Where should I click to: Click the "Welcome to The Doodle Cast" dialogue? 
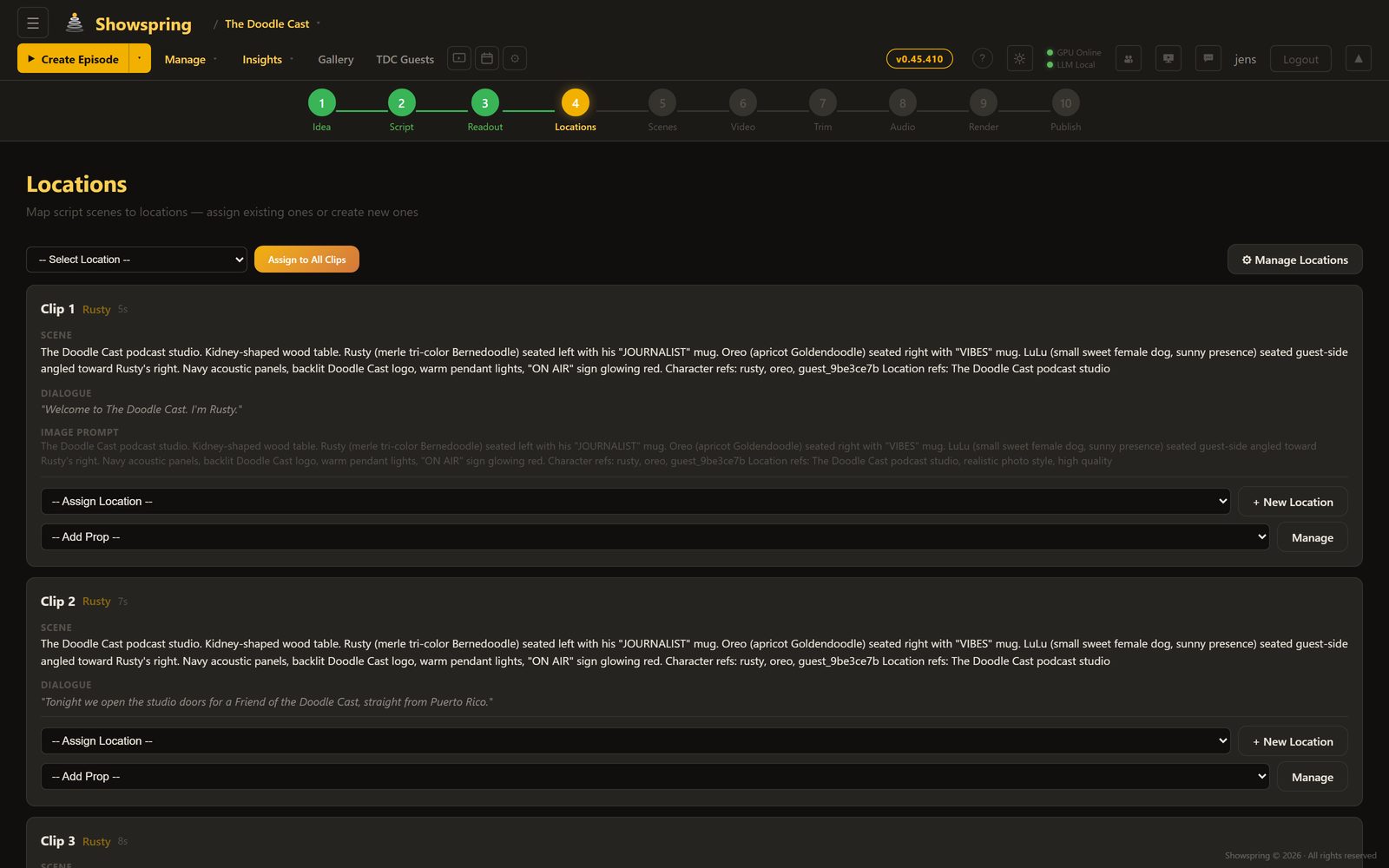click(142, 409)
